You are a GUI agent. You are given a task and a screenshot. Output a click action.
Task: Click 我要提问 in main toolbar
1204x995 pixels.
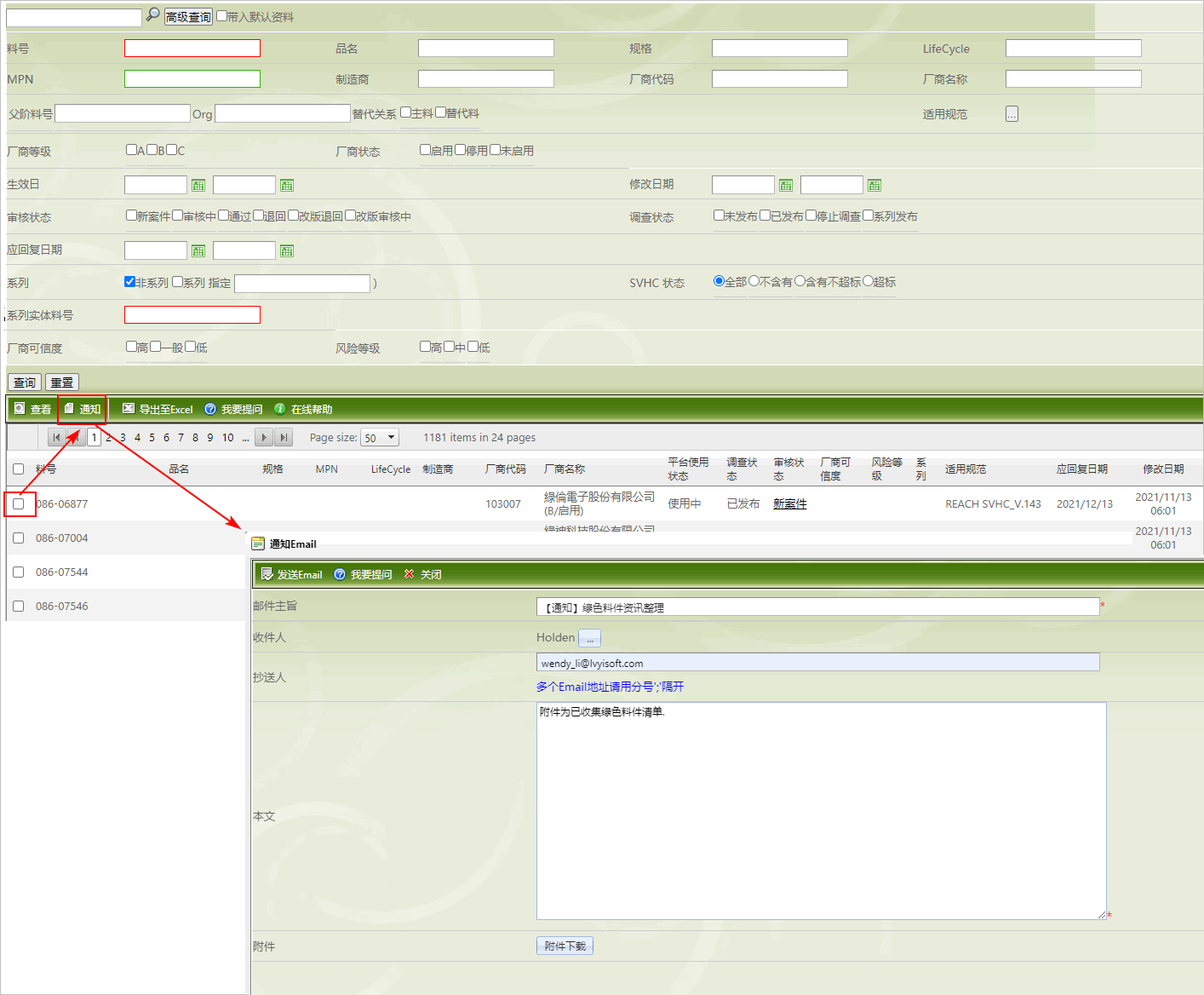(x=233, y=409)
